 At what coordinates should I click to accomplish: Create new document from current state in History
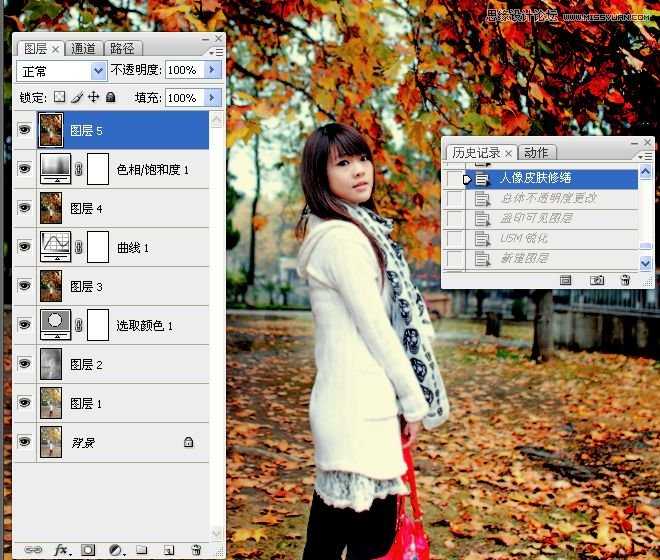pos(565,280)
